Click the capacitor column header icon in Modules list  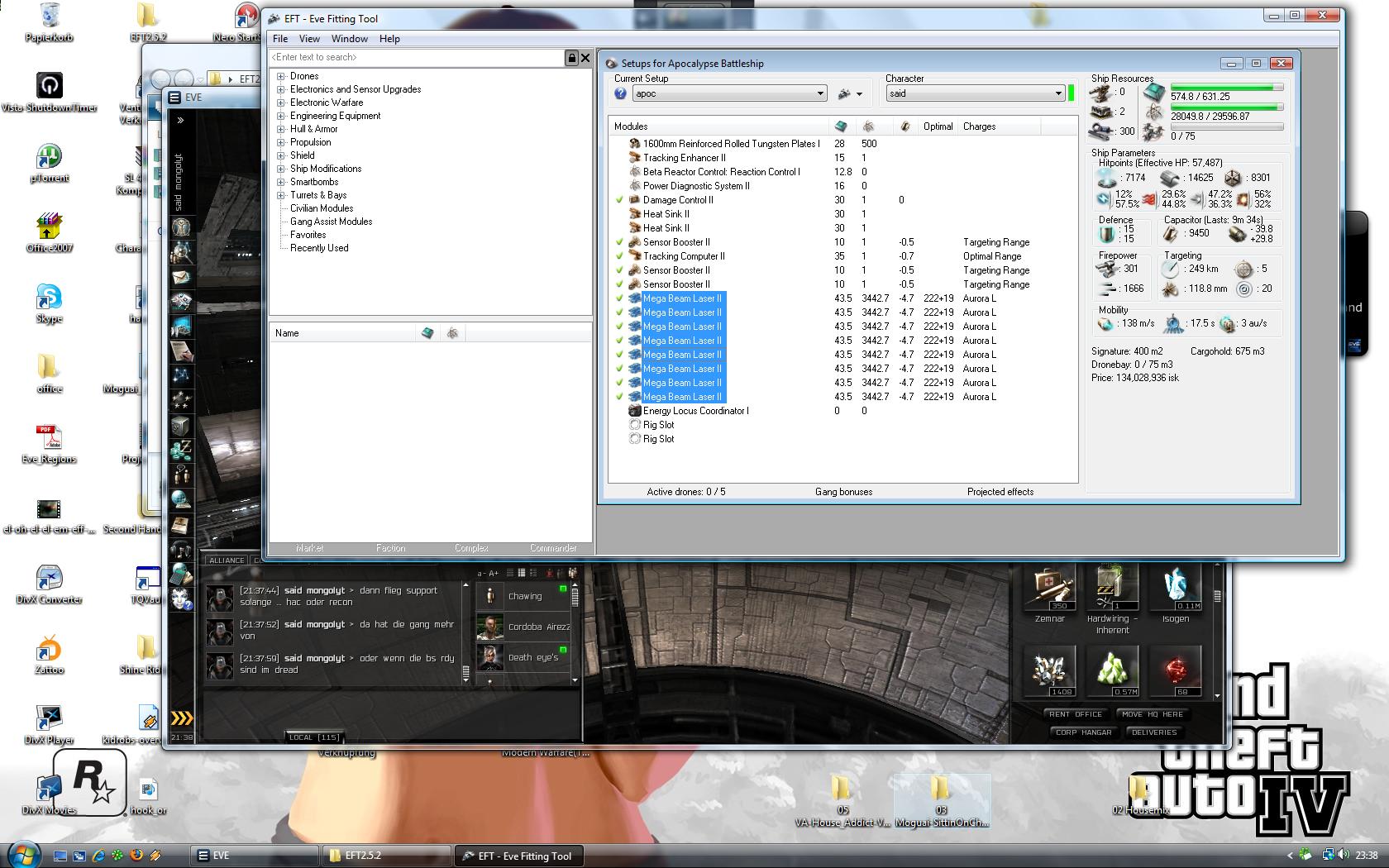pos(905,126)
